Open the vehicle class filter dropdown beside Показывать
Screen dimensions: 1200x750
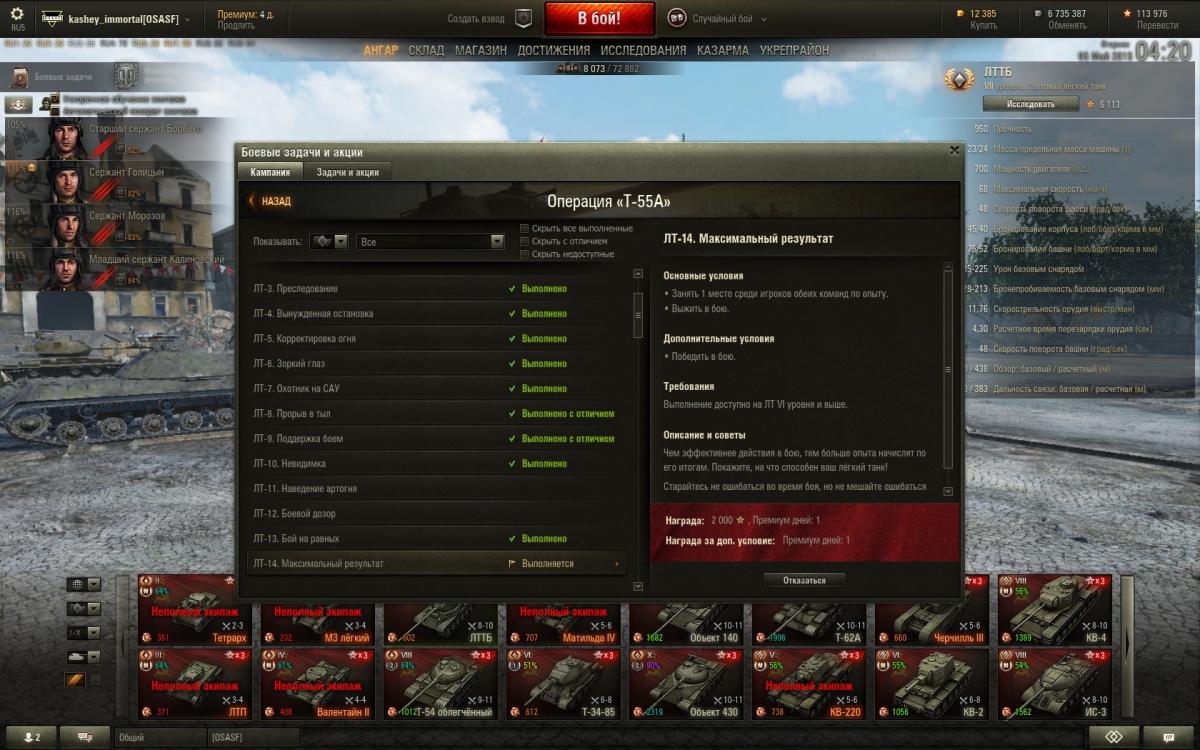[328, 242]
